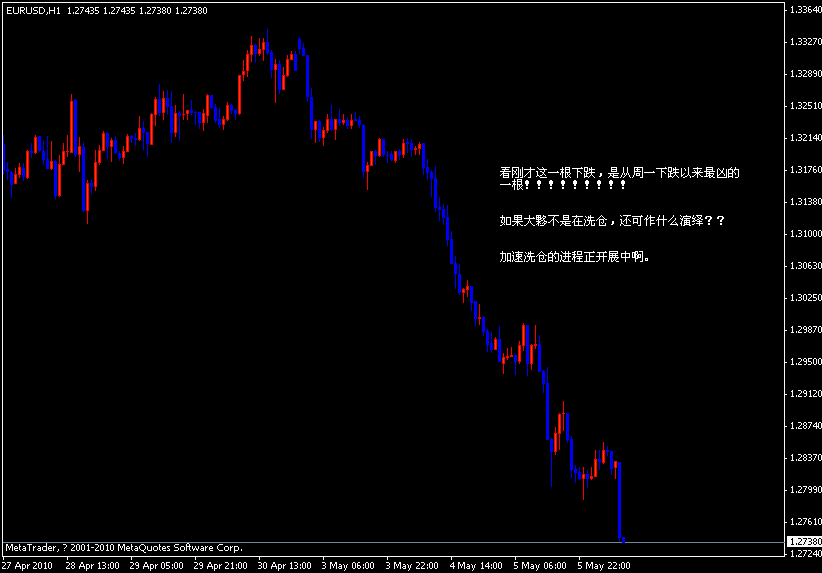
Task: Click the price scale label 1.32510
Action: click(805, 105)
